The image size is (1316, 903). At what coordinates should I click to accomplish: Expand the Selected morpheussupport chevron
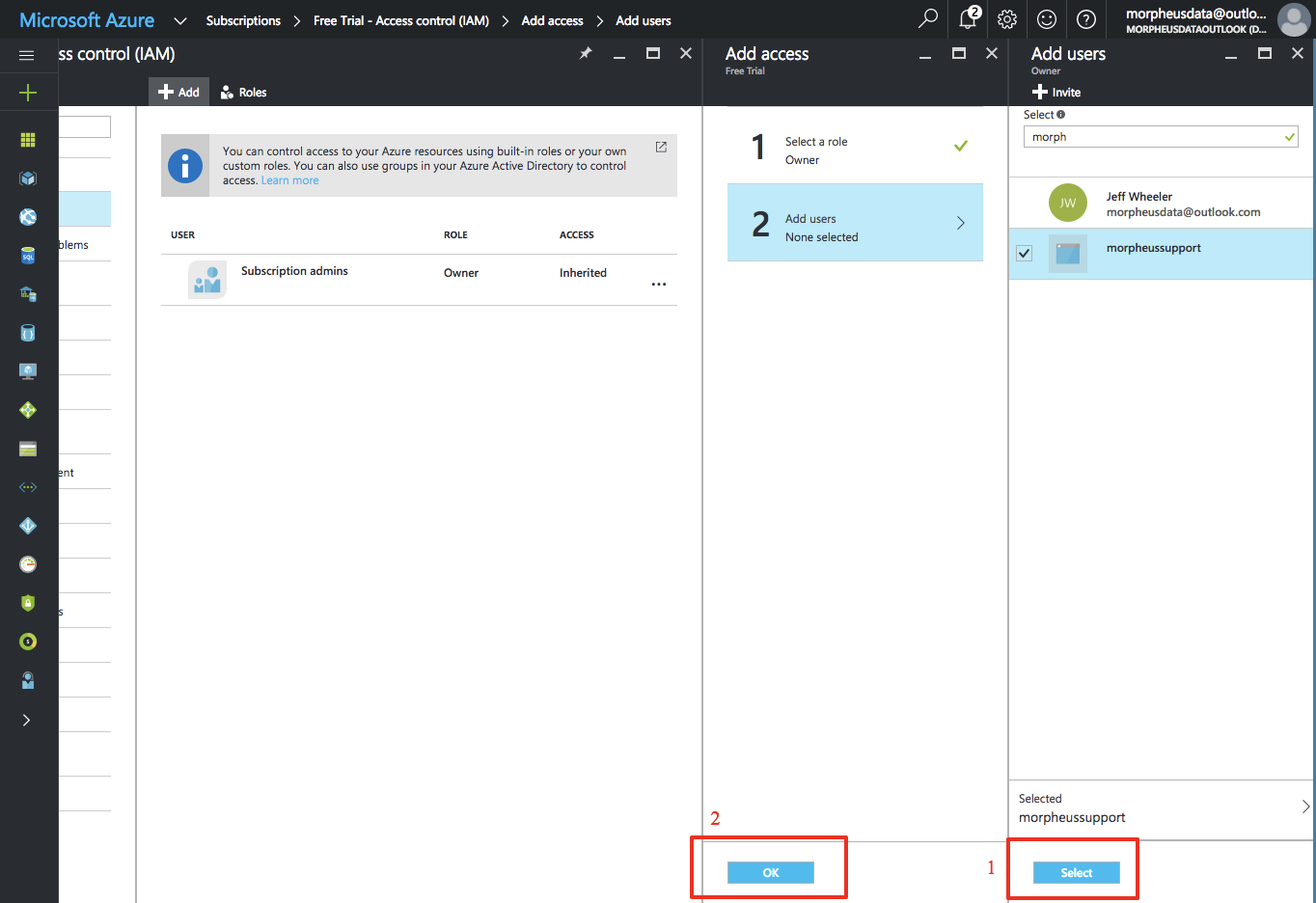point(1305,807)
